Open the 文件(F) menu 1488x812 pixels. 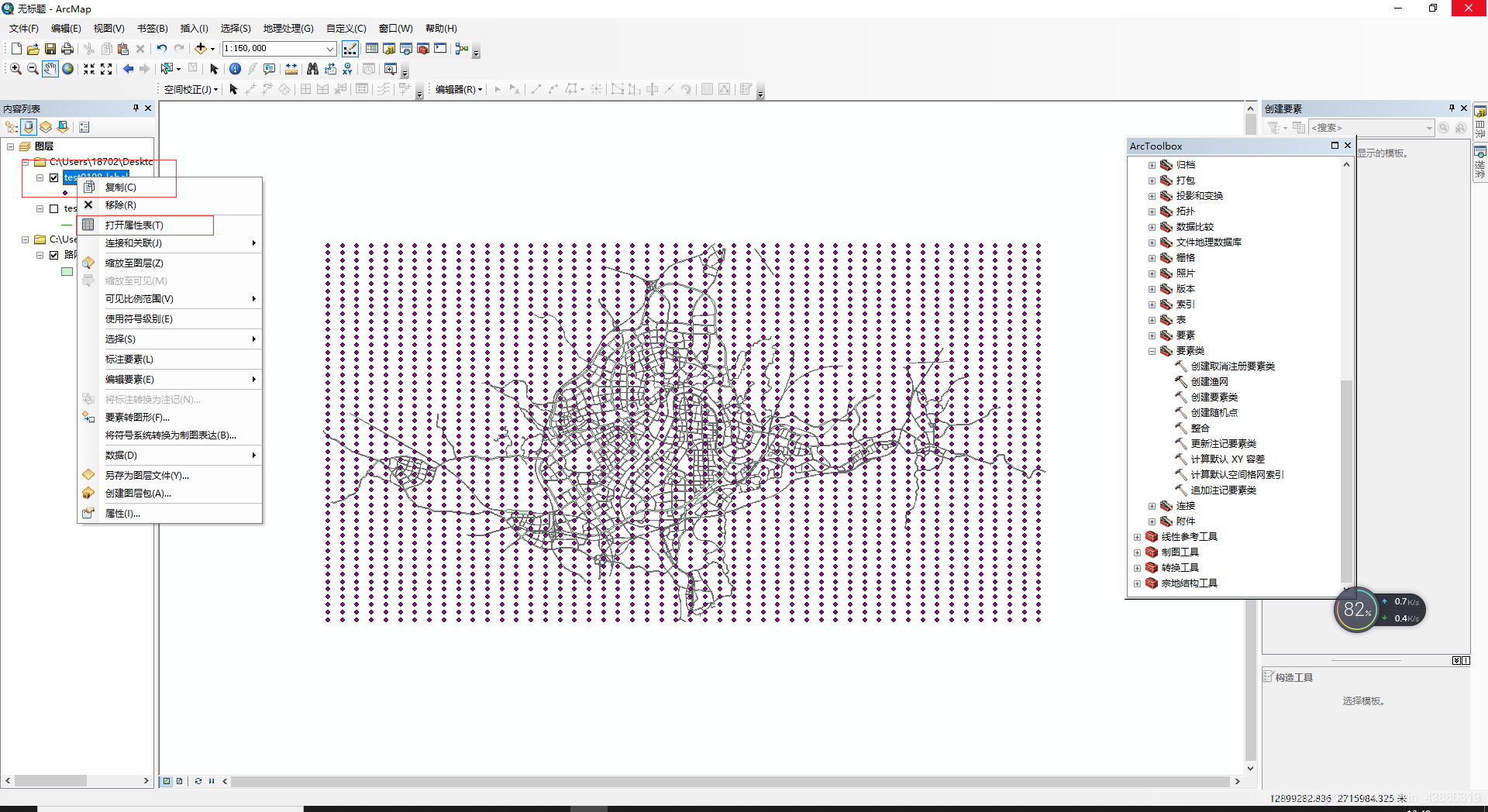(24, 29)
